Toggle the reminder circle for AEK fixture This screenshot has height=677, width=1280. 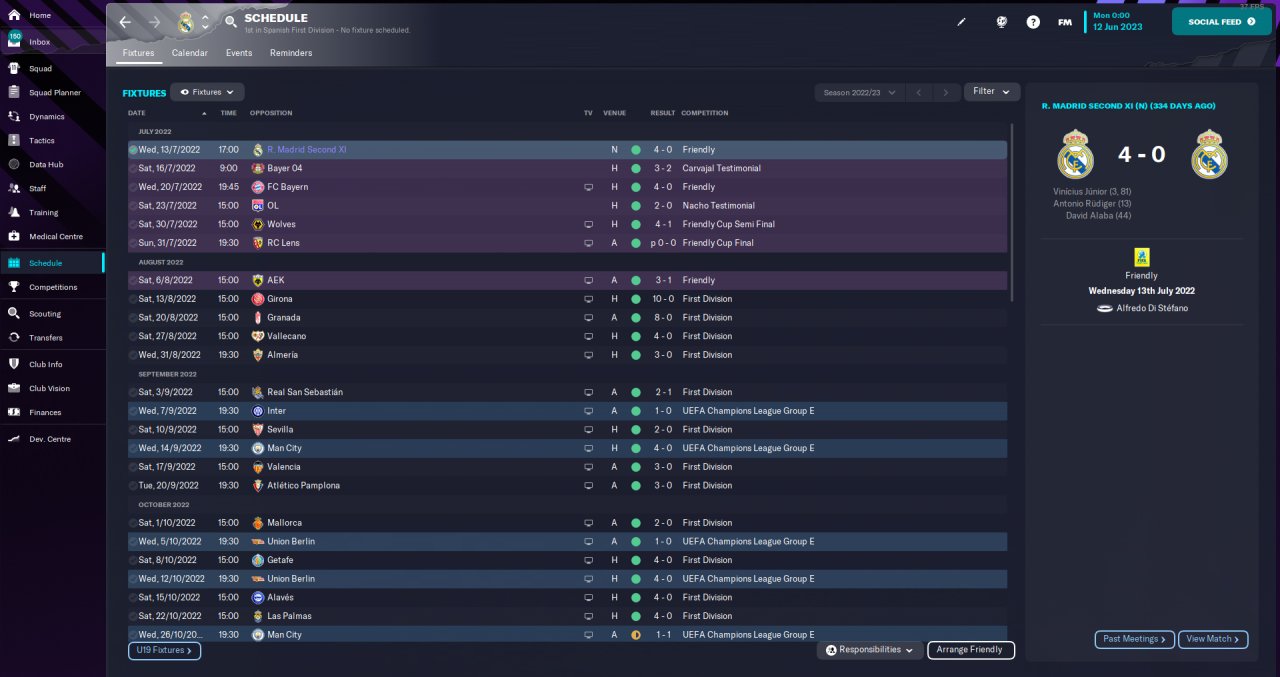[x=133, y=281]
